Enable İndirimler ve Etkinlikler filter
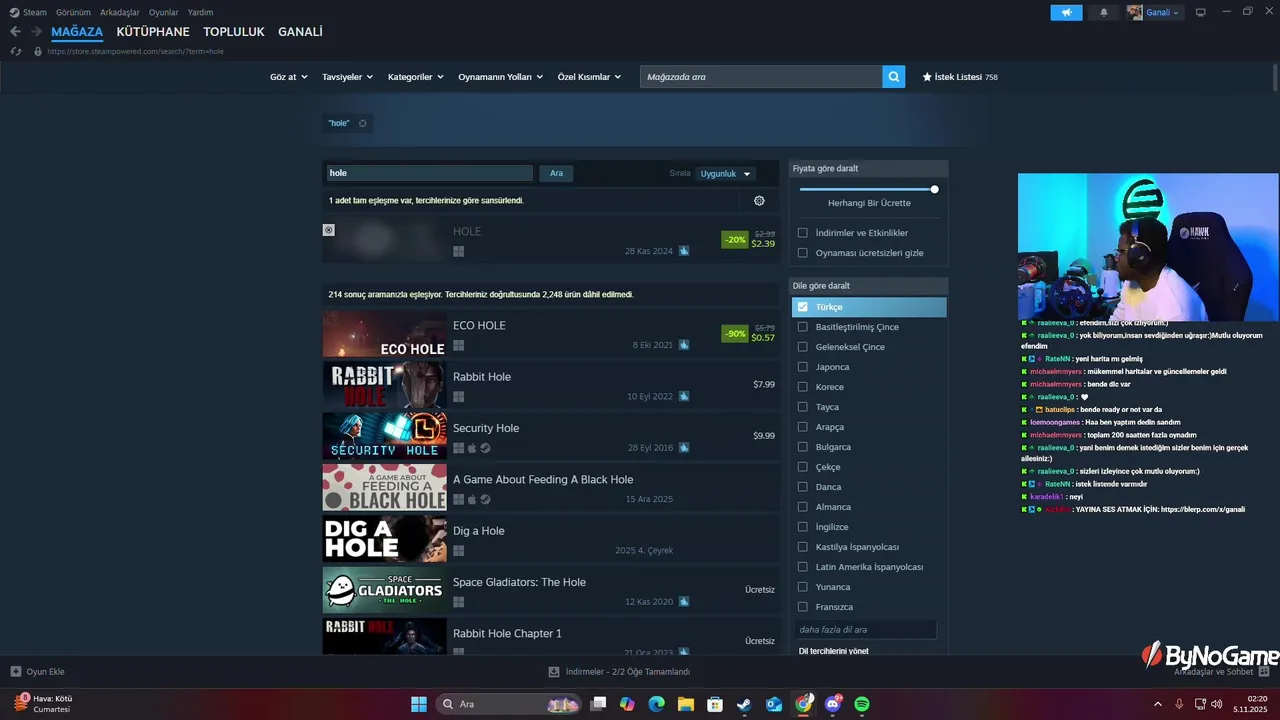 802,233
